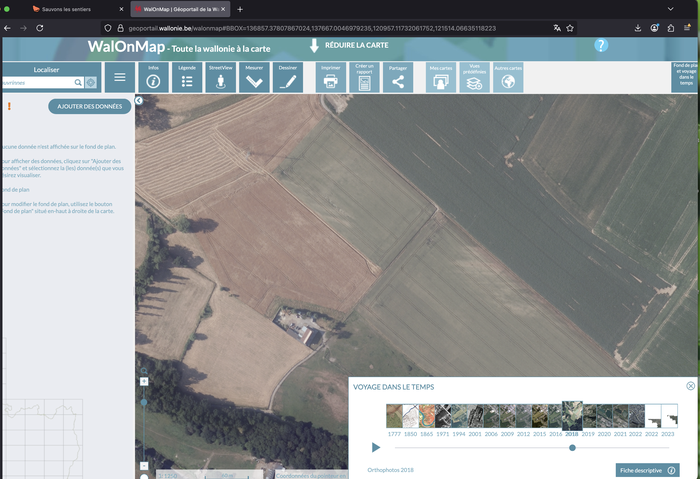Click the blue help question mark
The image size is (700, 479).
click(x=601, y=45)
